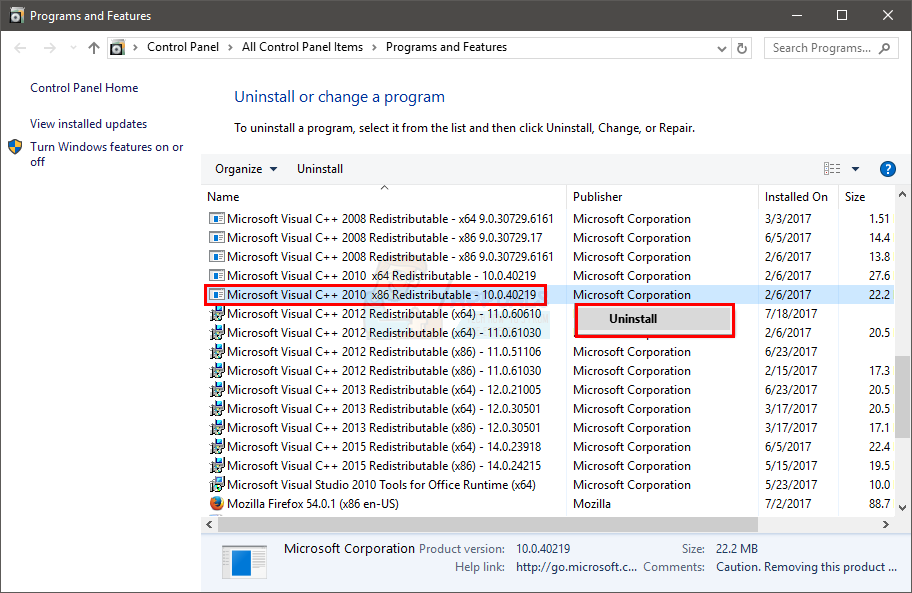The image size is (912, 593).
Task: Click the horizontal scrollbar right arrow
Action: click(x=885, y=524)
